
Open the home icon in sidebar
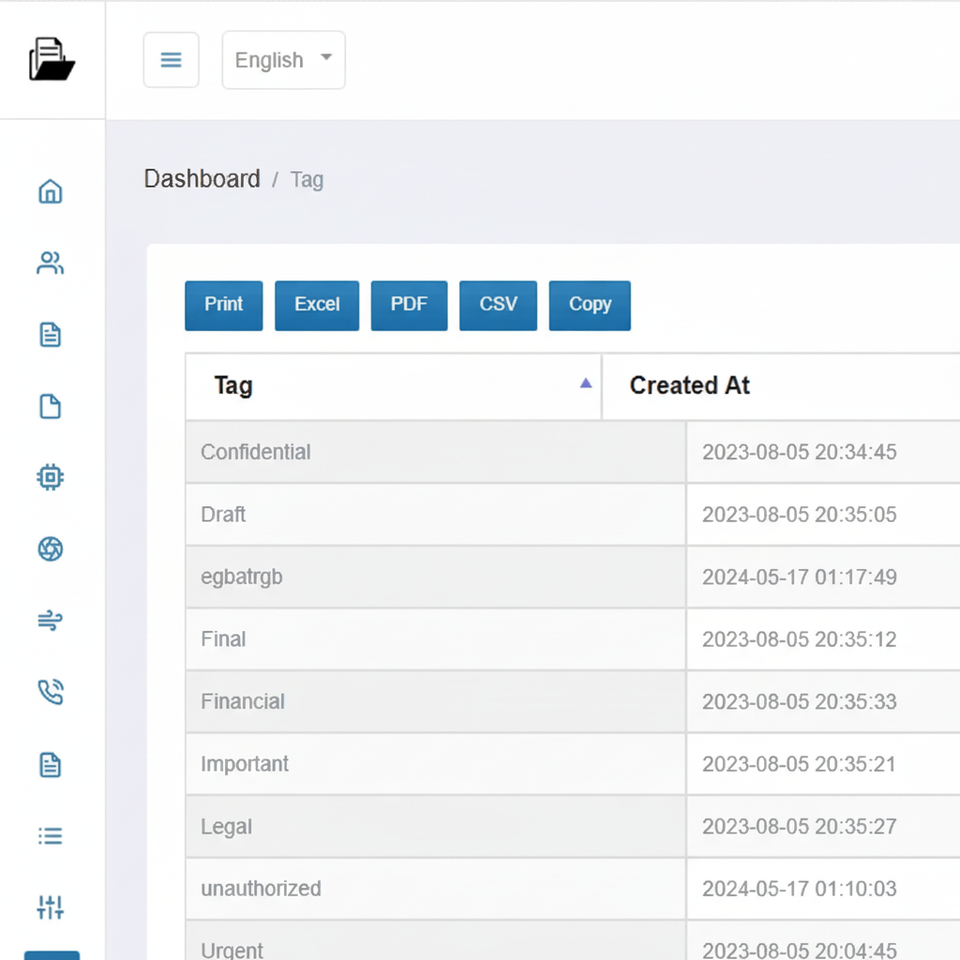(50, 192)
